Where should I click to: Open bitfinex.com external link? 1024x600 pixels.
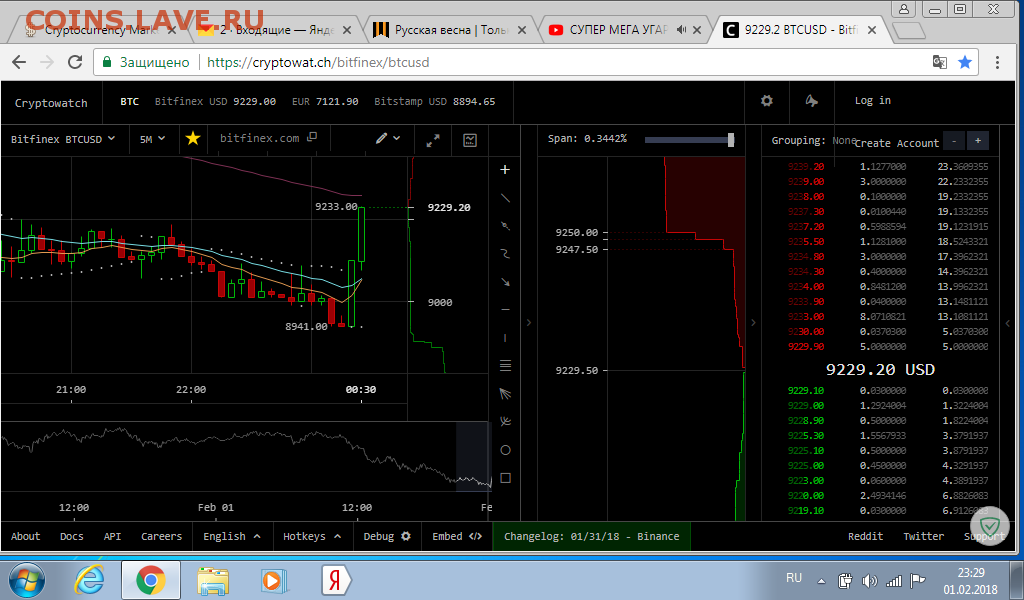pyautogui.click(x=268, y=138)
